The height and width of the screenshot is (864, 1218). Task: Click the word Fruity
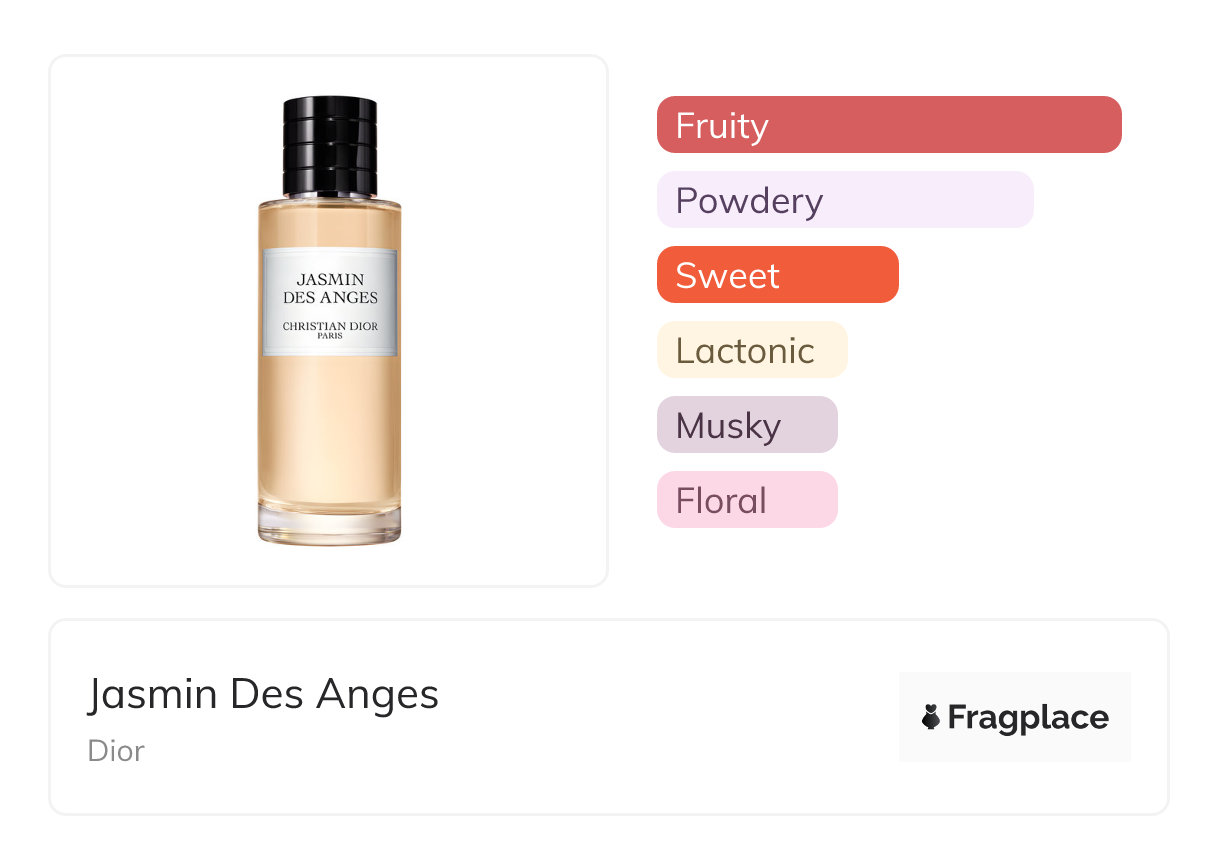722,126
